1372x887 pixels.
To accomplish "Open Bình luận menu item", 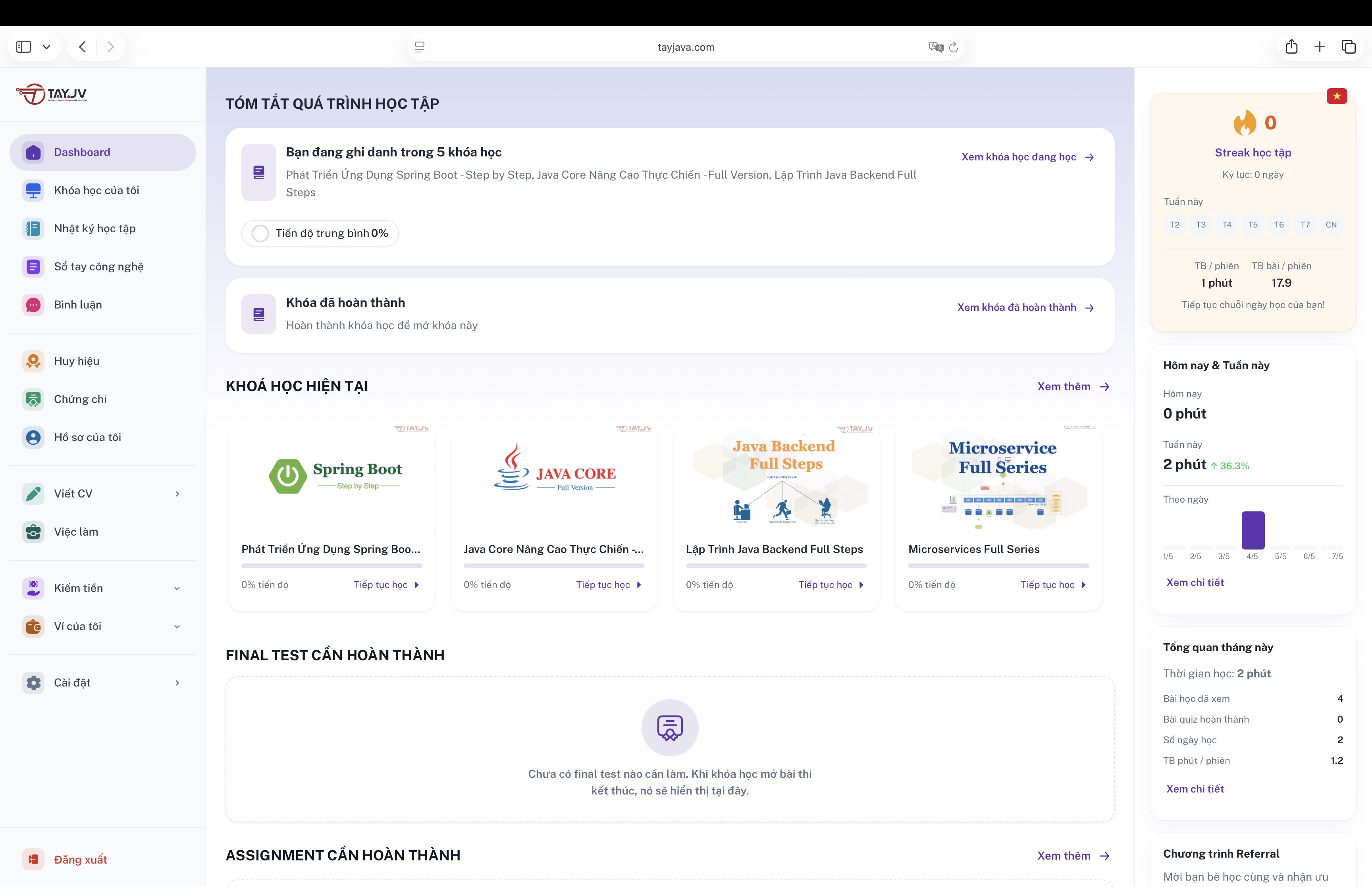I will (102, 304).
